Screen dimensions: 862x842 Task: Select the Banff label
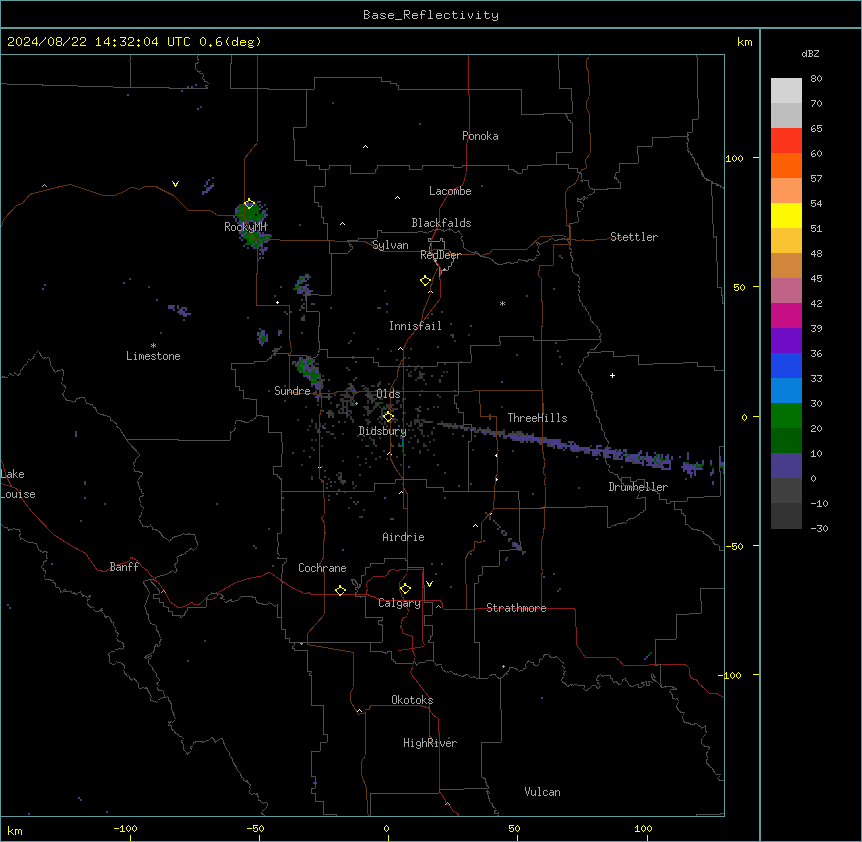click(124, 567)
